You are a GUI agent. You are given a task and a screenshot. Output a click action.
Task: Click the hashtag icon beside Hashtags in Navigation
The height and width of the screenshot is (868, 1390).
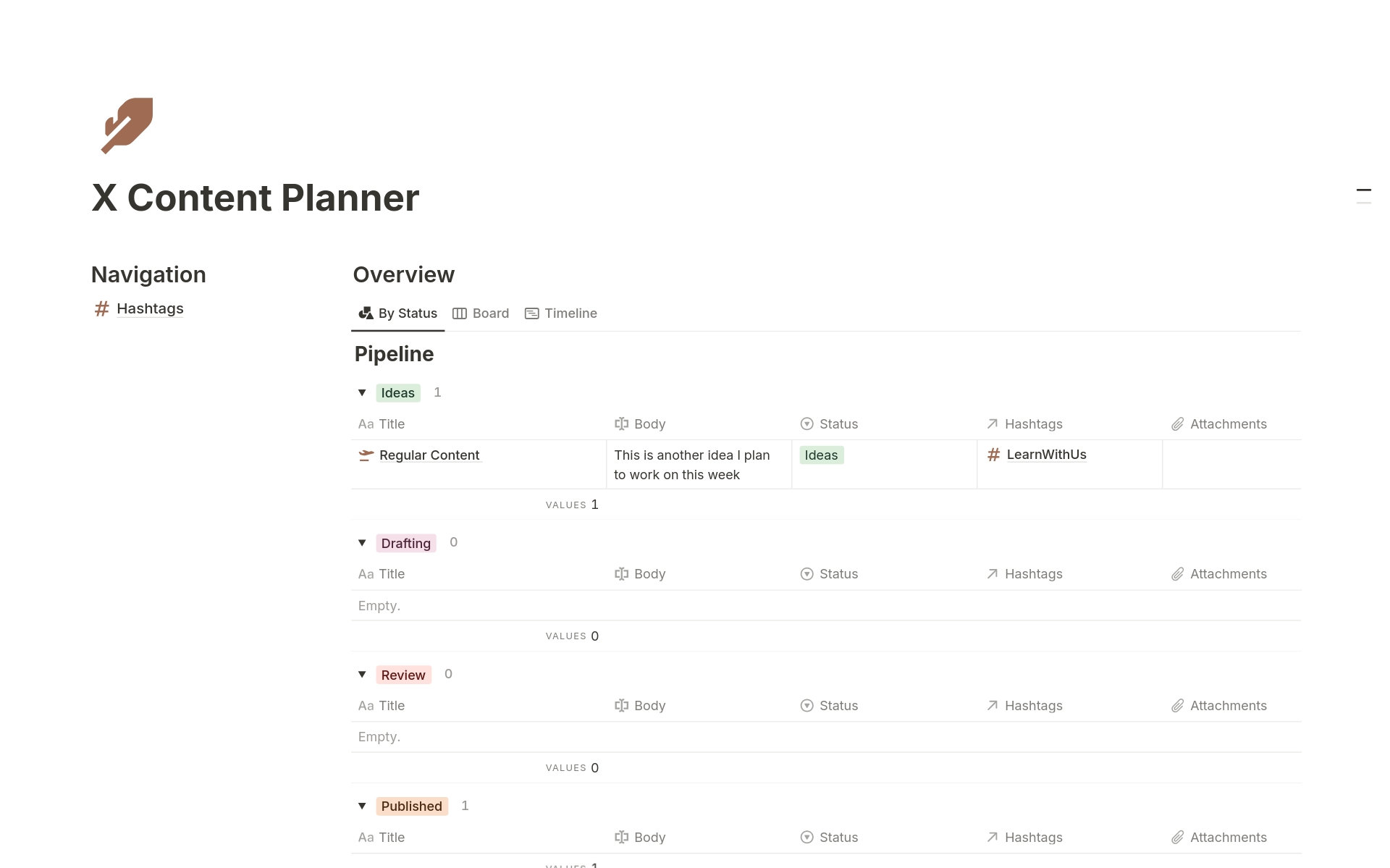point(101,309)
